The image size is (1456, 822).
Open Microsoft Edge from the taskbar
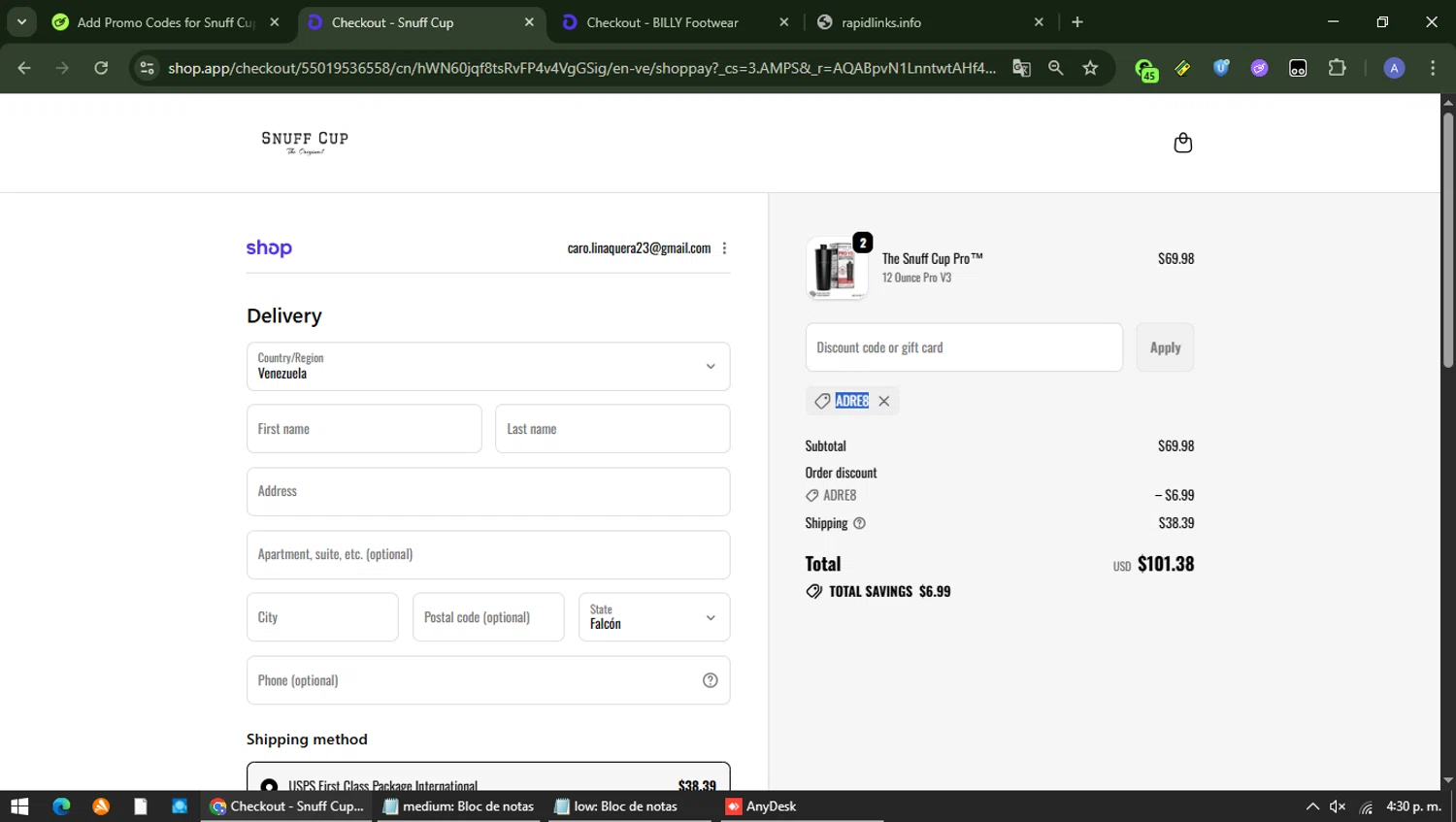pyautogui.click(x=61, y=806)
